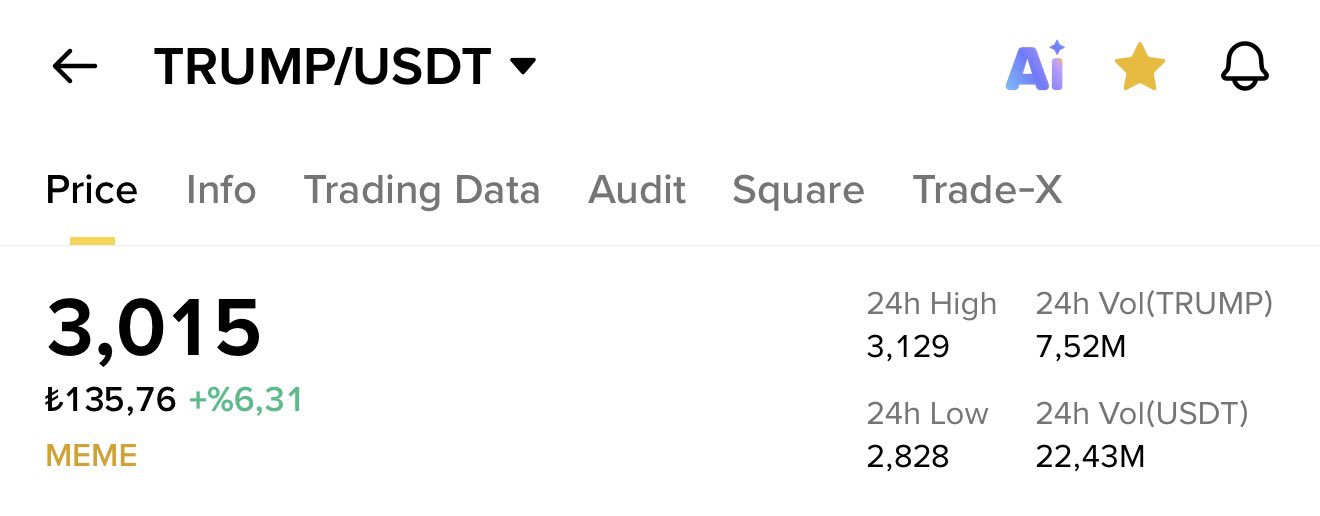Tap the ₺135,76 lira price value
Image resolution: width=1320 pixels, height=516 pixels.
point(111,400)
